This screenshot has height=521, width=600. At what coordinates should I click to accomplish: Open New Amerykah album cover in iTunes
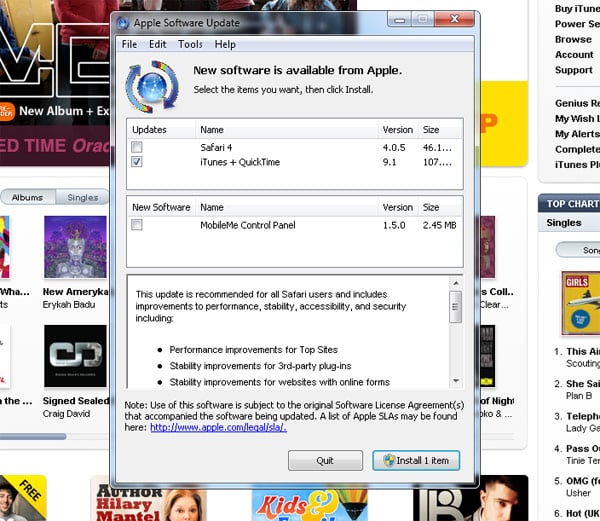[x=75, y=247]
